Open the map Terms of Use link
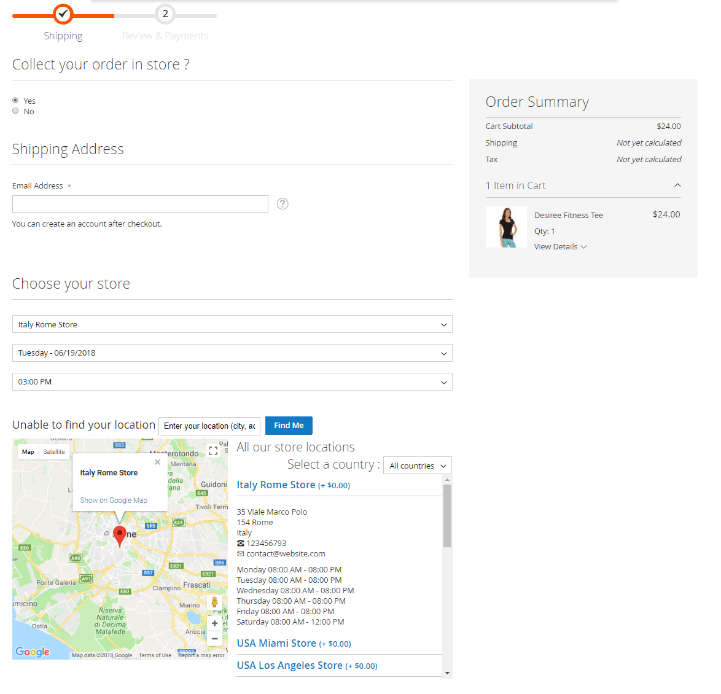The width and height of the screenshot is (721, 694). [x=155, y=655]
